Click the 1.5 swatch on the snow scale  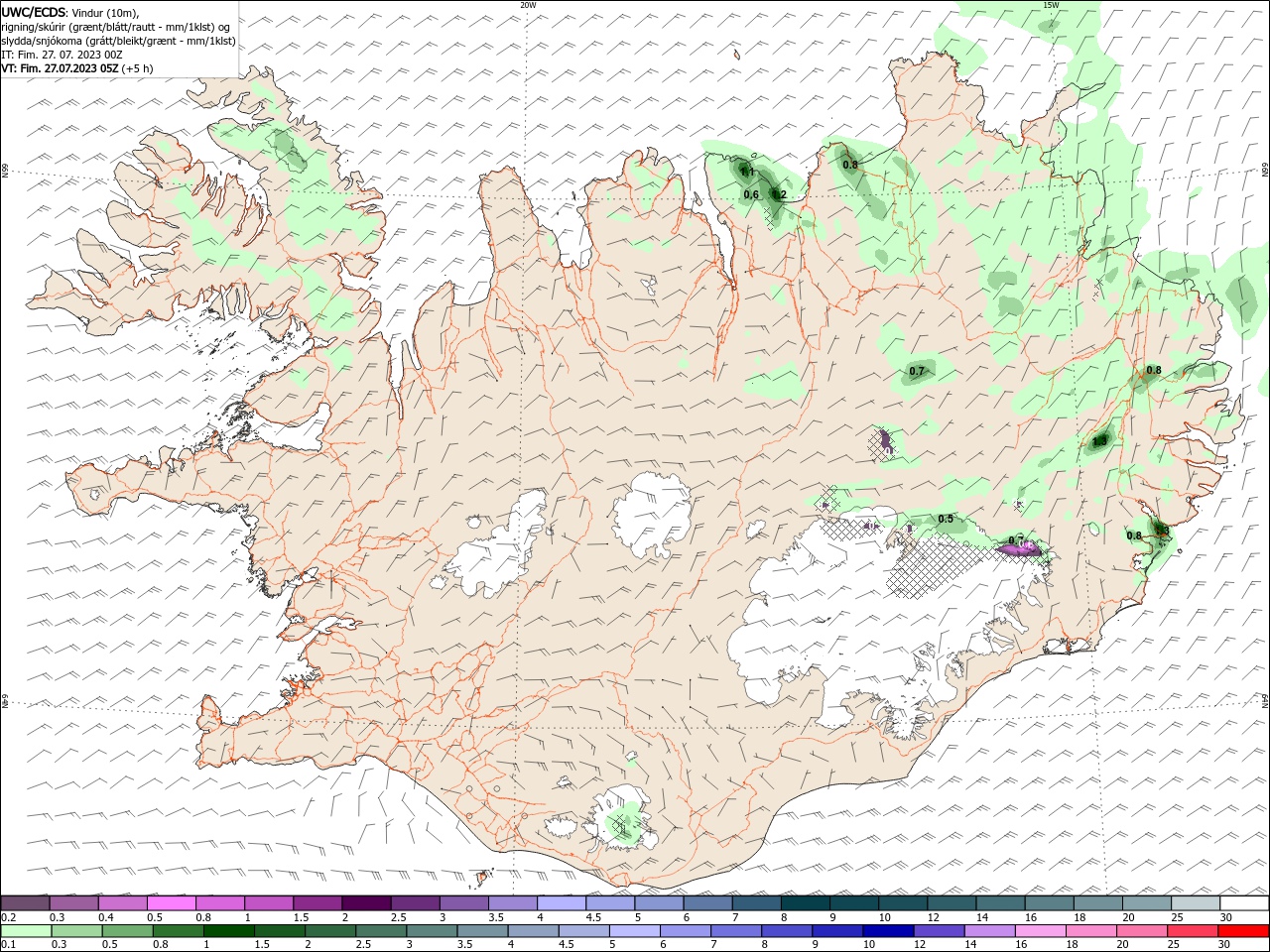click(317, 902)
